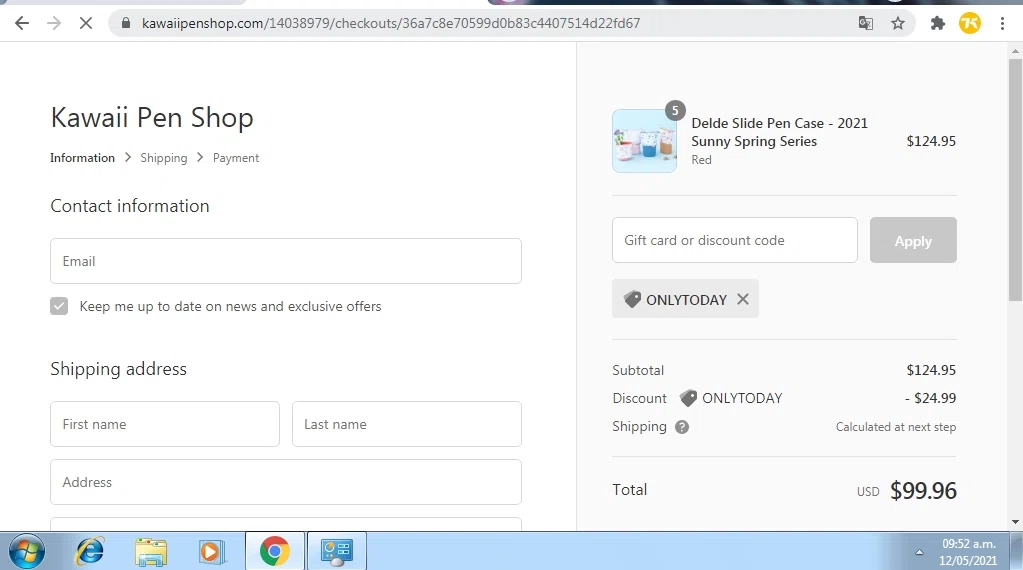Click the browser address bar URL
The height and width of the screenshot is (570, 1023).
pyautogui.click(x=391, y=23)
